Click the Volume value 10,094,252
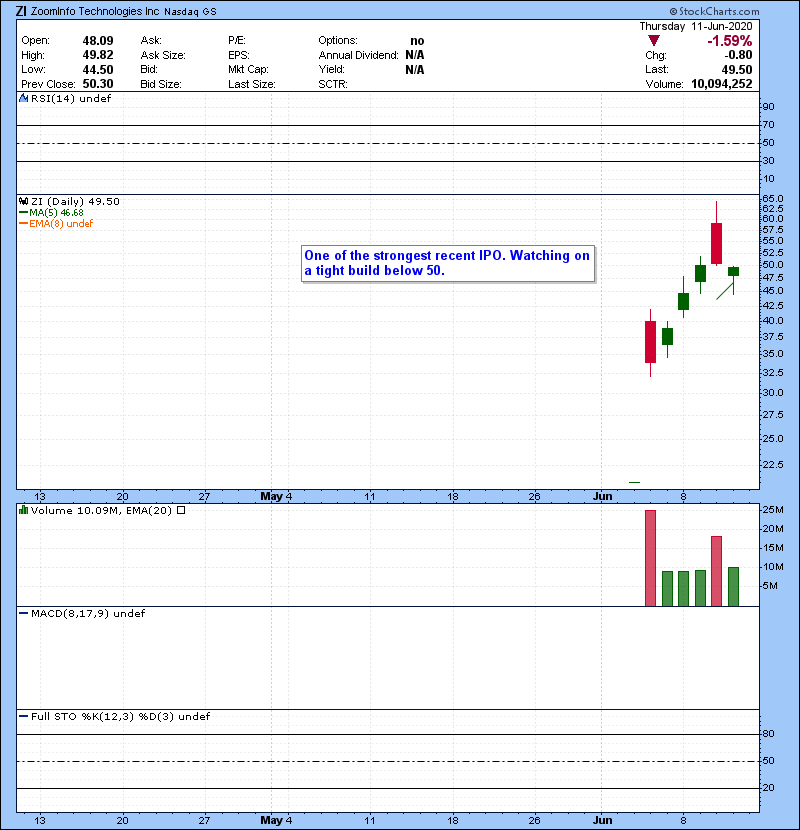 (722, 84)
